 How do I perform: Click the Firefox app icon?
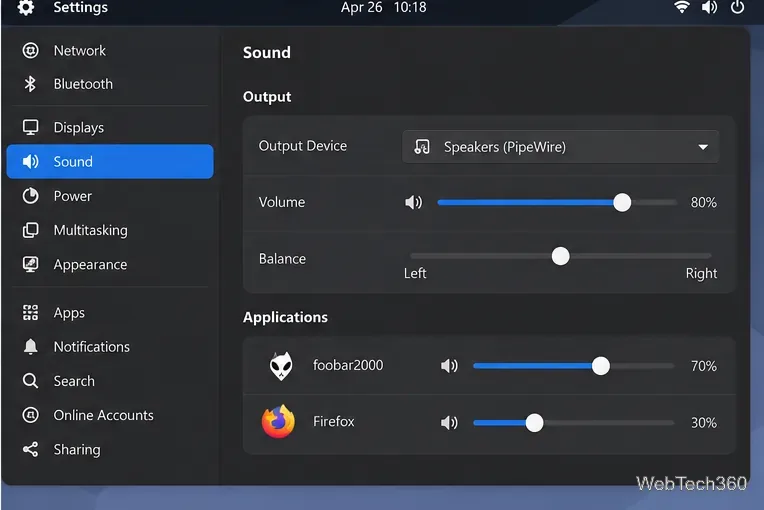tap(278, 421)
